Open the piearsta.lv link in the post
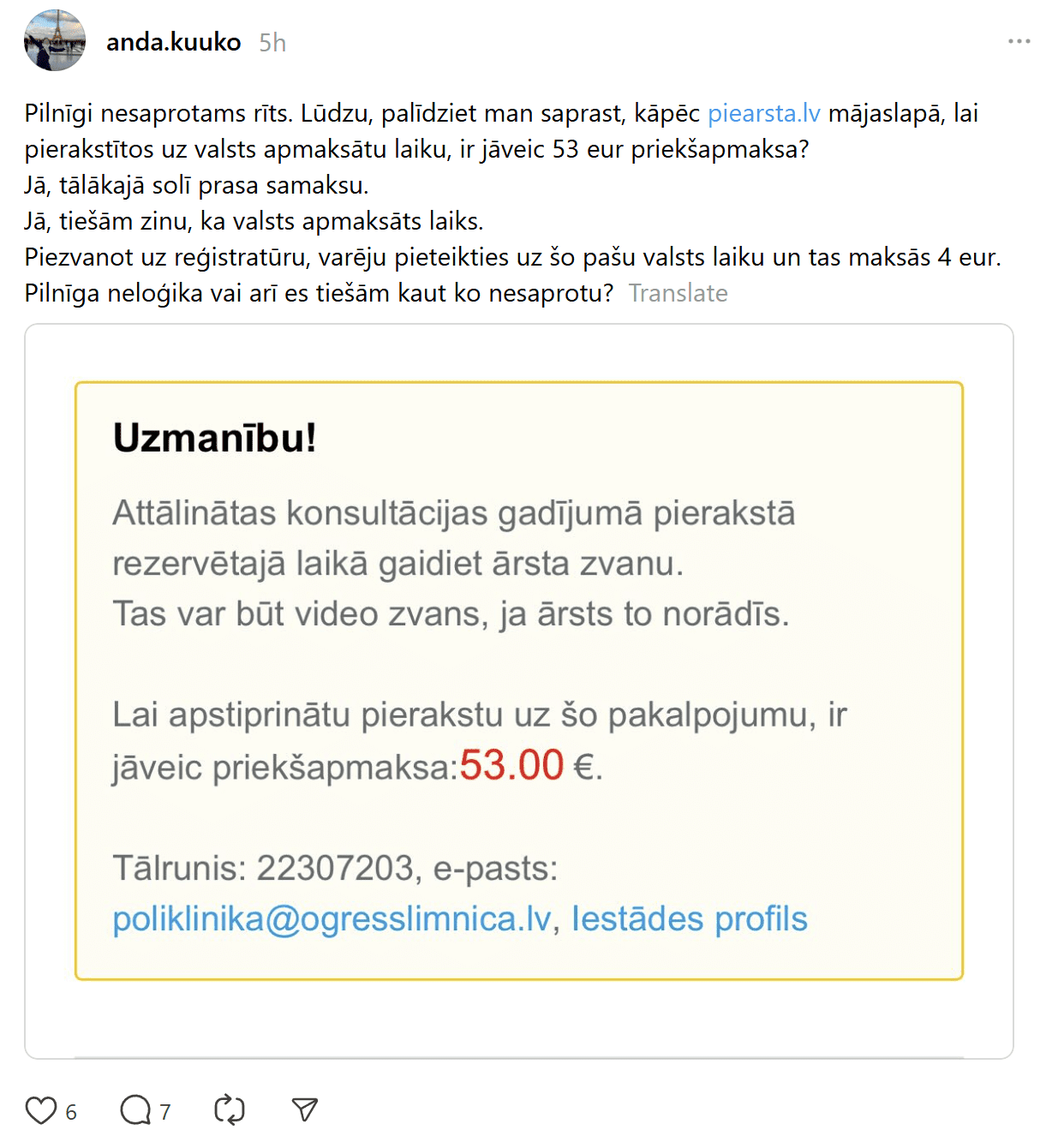This screenshot has width=1052, height=1148. point(763,113)
